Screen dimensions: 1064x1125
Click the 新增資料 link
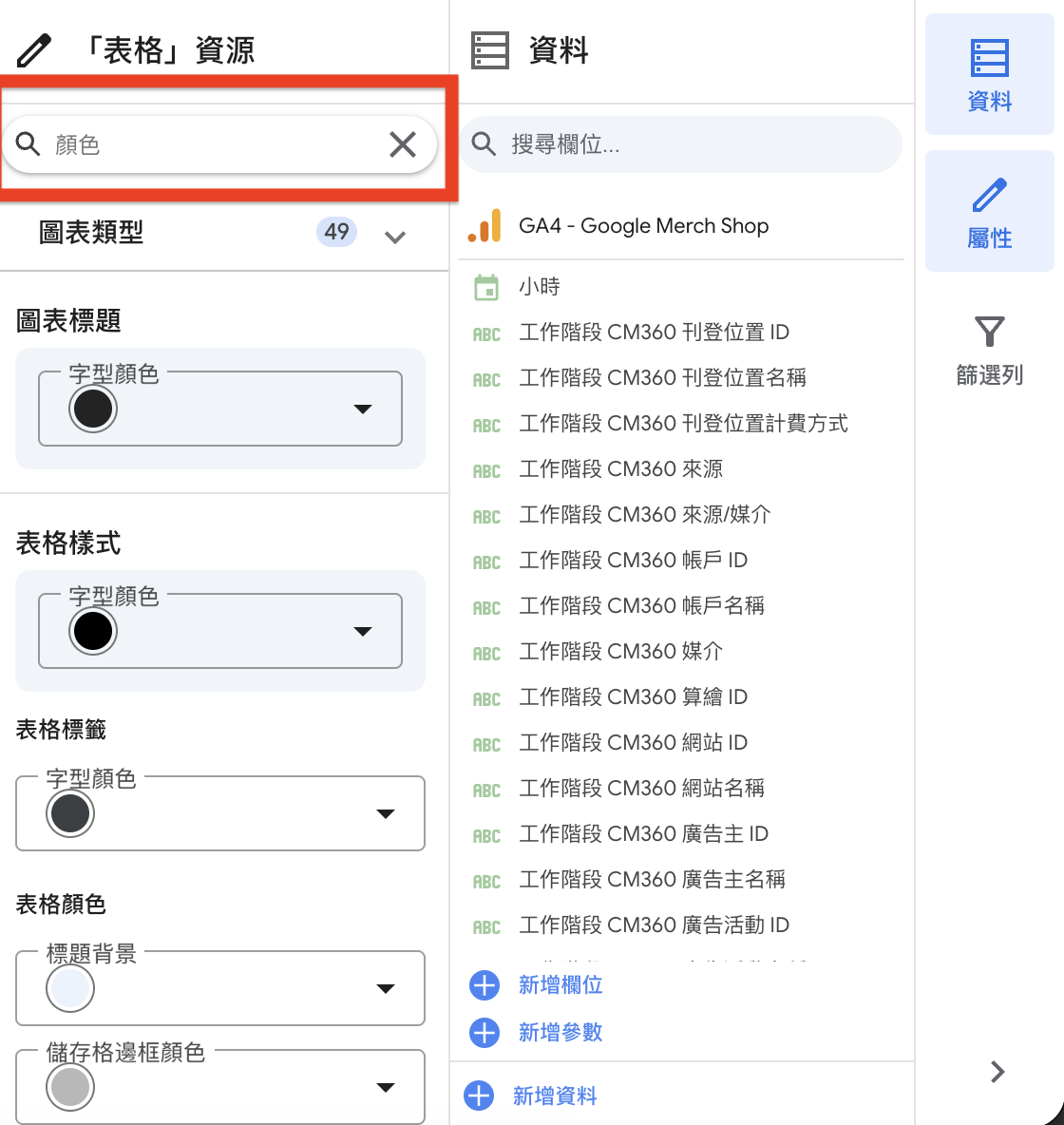click(x=554, y=1096)
